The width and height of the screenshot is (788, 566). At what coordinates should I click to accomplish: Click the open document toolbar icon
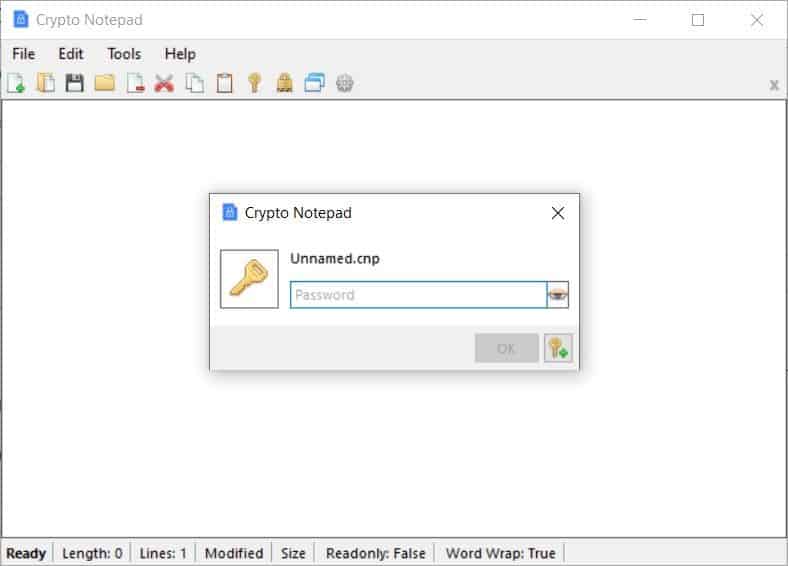[46, 83]
